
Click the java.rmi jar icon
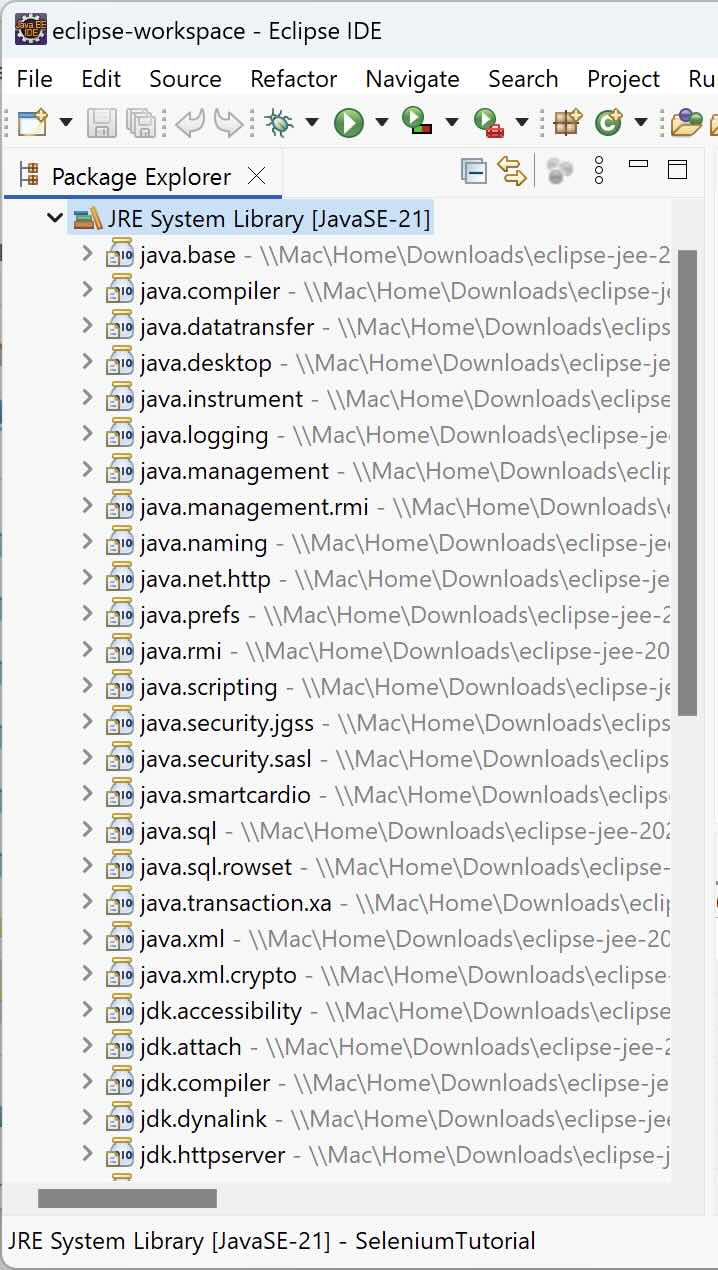[120, 651]
